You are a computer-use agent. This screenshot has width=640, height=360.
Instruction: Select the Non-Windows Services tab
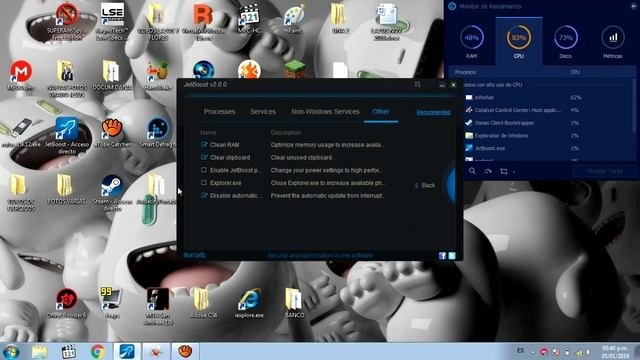click(325, 111)
